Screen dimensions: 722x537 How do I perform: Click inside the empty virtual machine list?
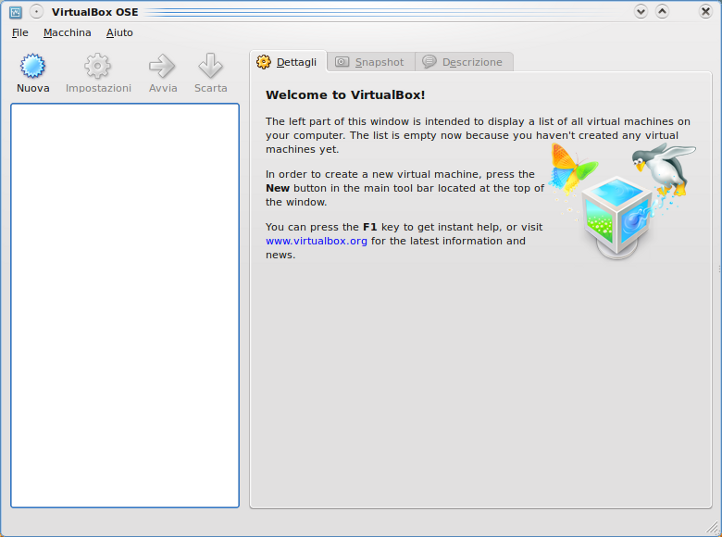(125, 305)
